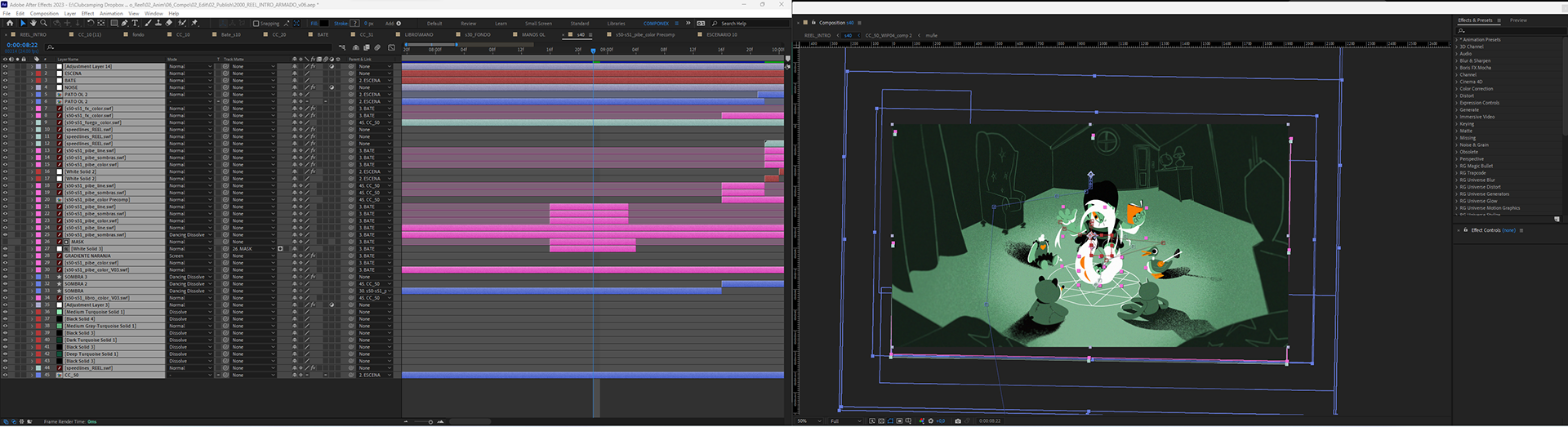This screenshot has height=427, width=1568.
Task: Hide the BATE layer eye toggle
Action: point(5,80)
